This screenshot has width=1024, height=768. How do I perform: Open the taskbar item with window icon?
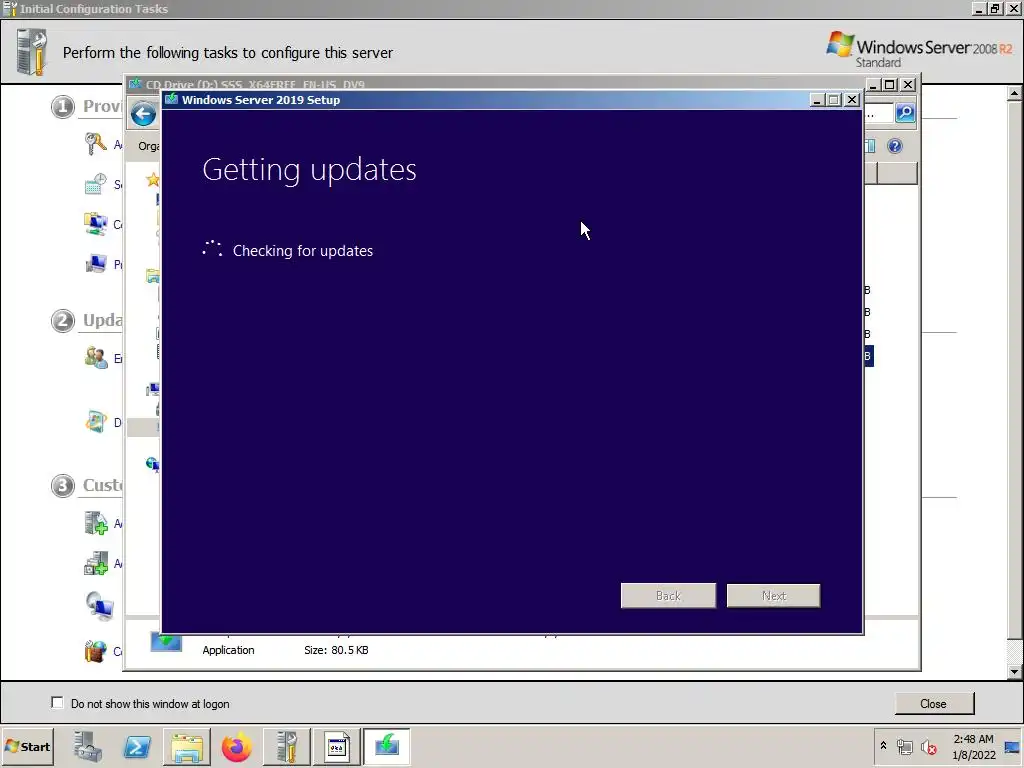pos(337,746)
